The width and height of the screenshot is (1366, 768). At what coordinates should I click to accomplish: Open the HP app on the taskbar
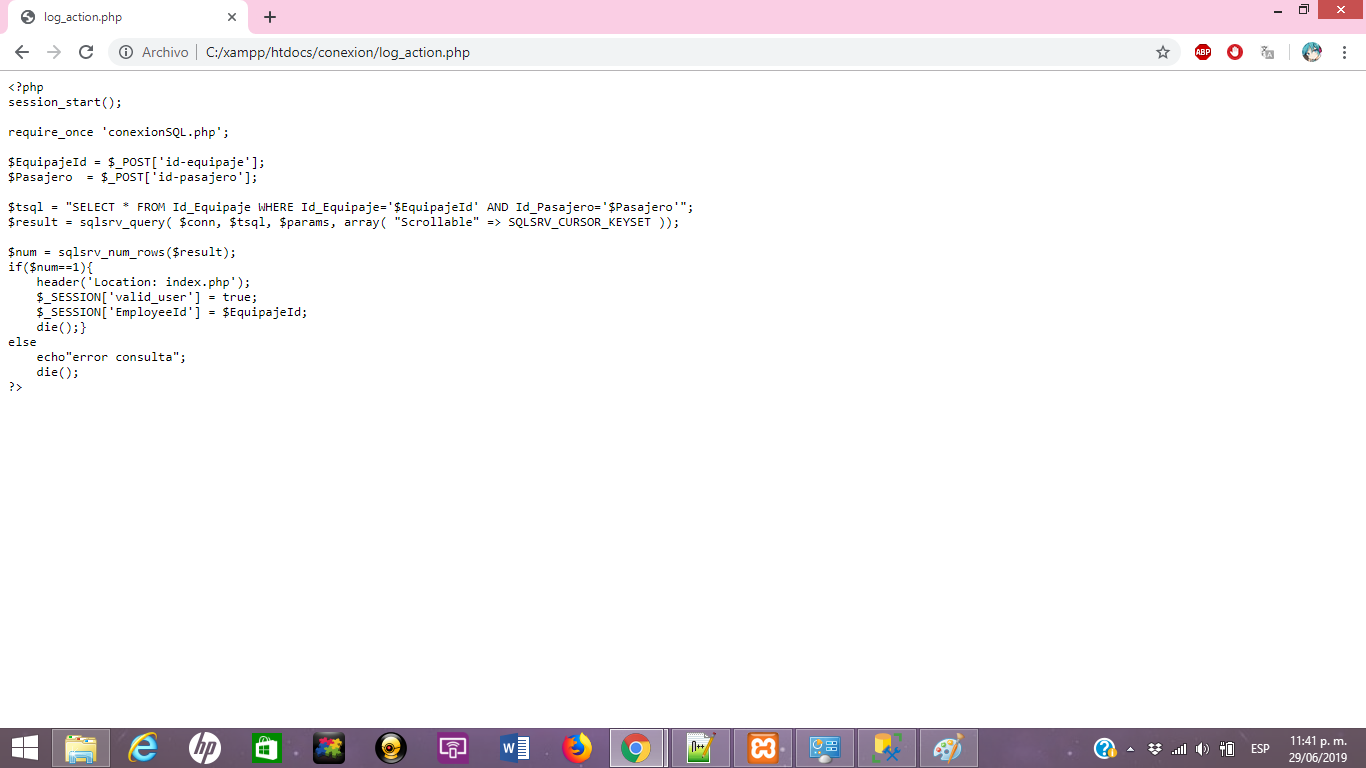(x=205, y=748)
